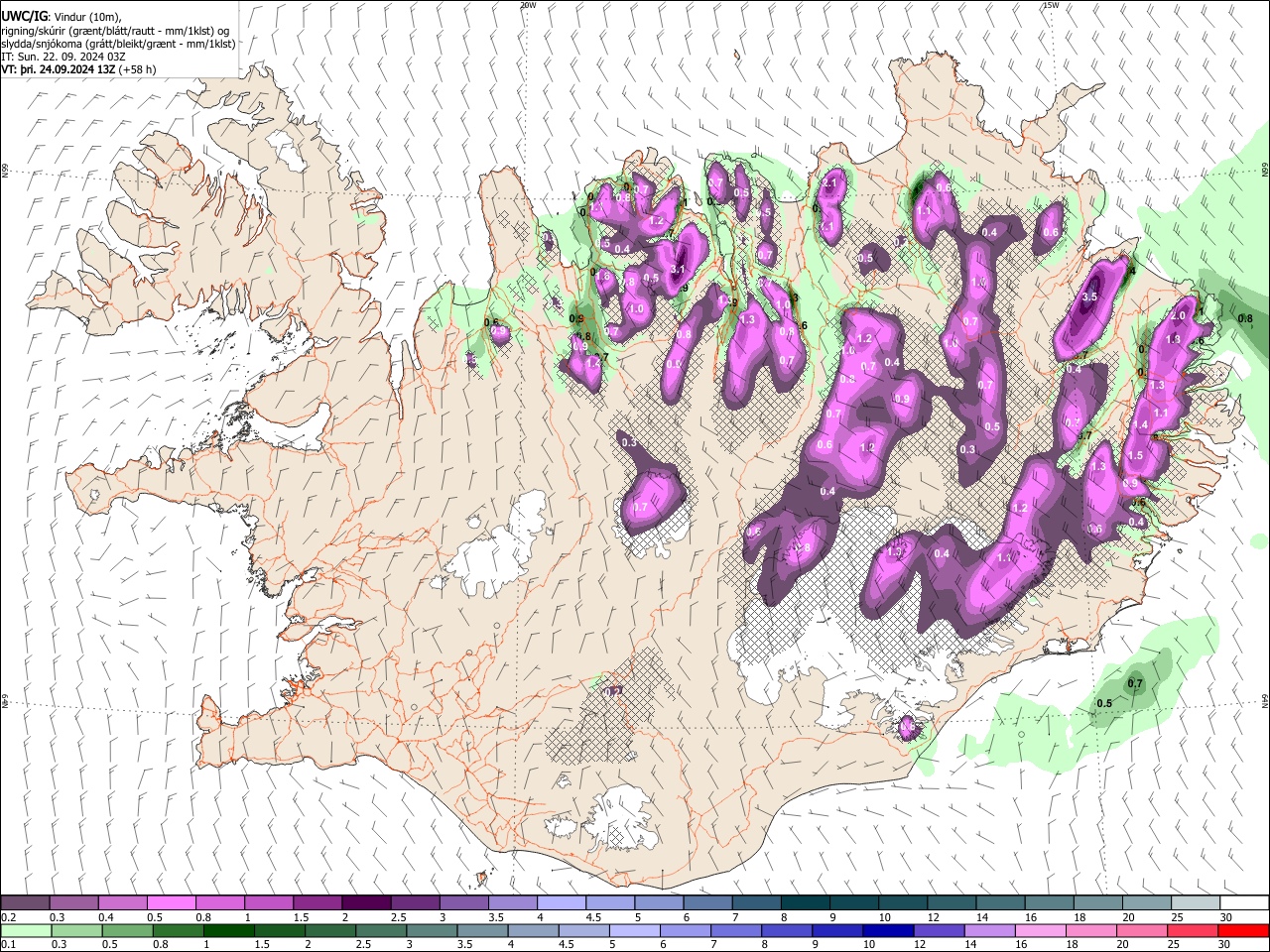Viewport: 1270px width, 952px height.
Task: Click the gray-green 3 rain legend swatch
Action: pos(433,930)
